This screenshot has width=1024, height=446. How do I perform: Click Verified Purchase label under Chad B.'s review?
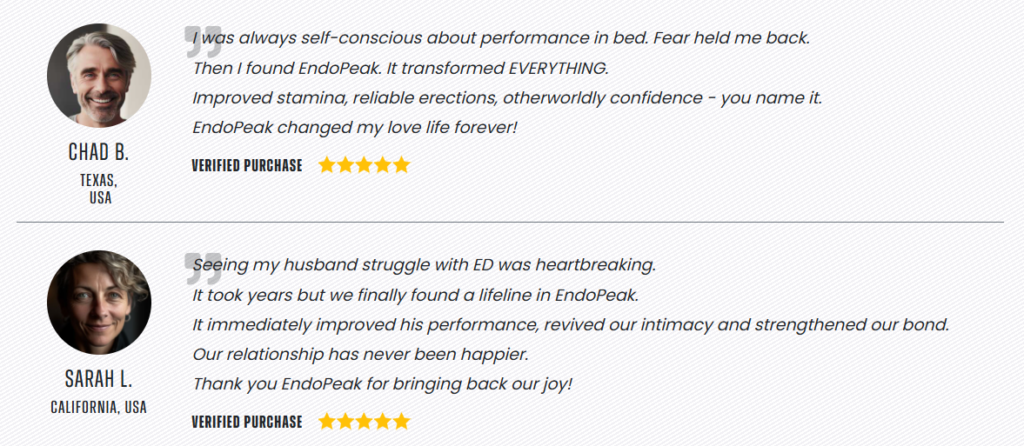247,166
